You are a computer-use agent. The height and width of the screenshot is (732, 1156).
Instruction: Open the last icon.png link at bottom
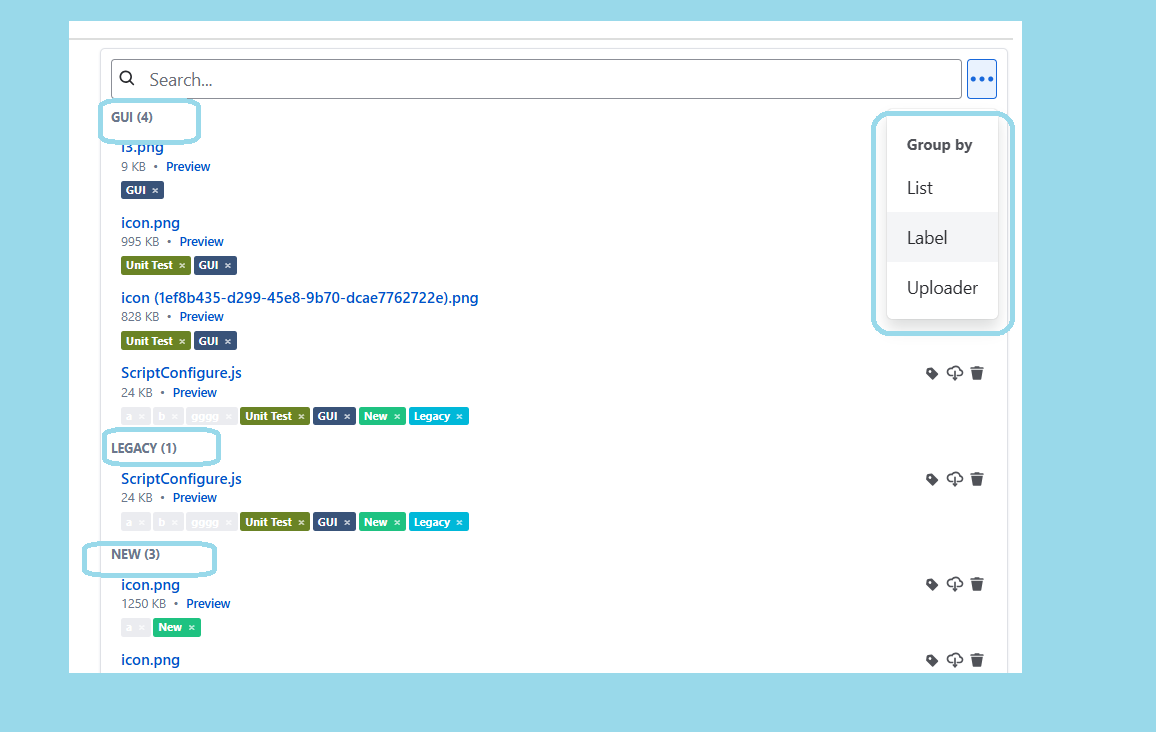pyautogui.click(x=150, y=660)
